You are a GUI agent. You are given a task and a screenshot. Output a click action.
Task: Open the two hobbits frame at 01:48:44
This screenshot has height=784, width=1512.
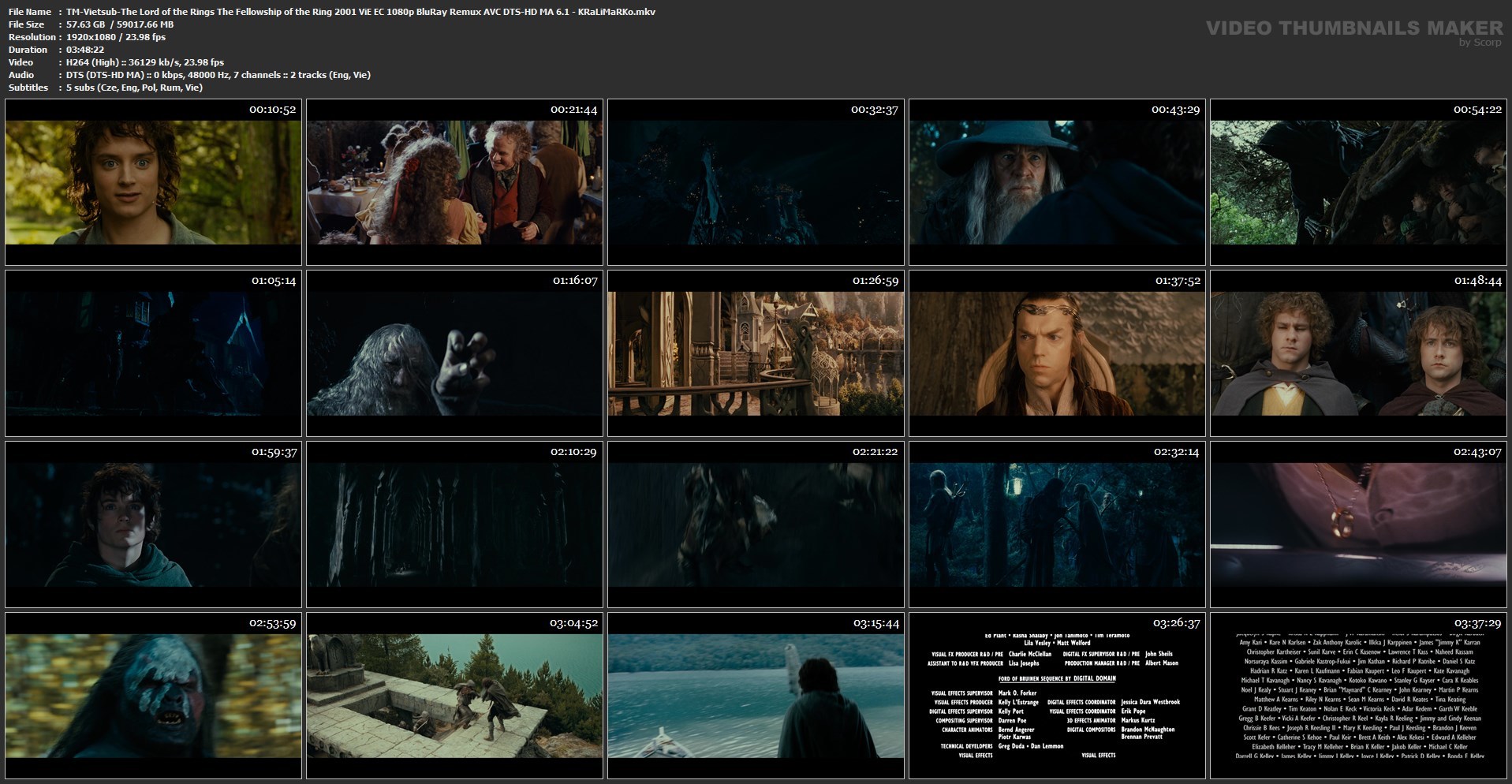1358,353
